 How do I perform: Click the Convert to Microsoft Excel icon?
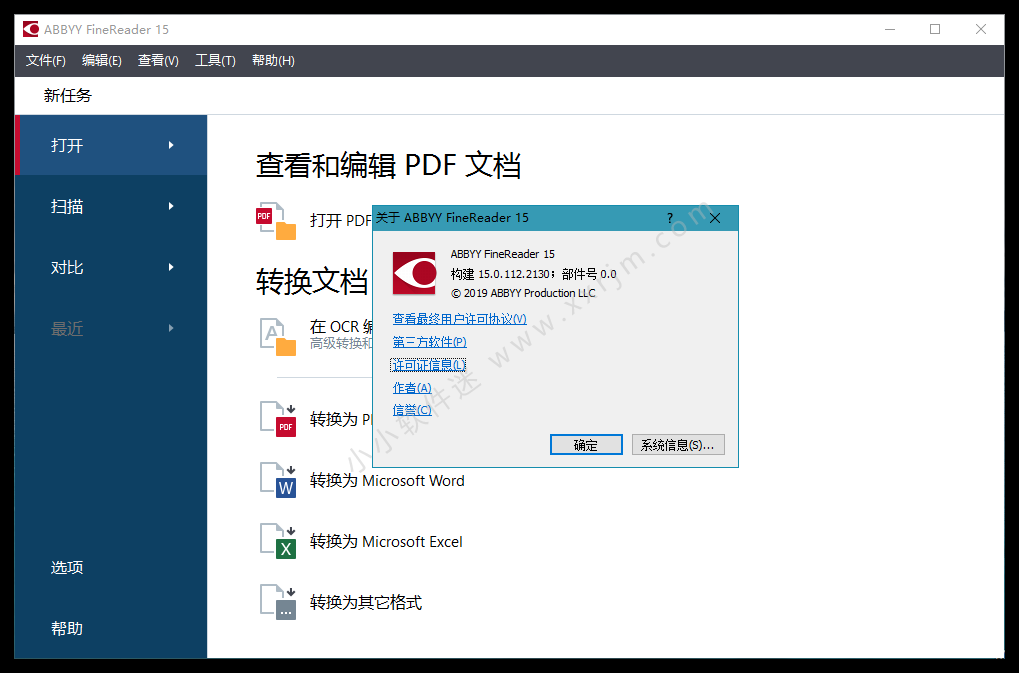(x=278, y=541)
